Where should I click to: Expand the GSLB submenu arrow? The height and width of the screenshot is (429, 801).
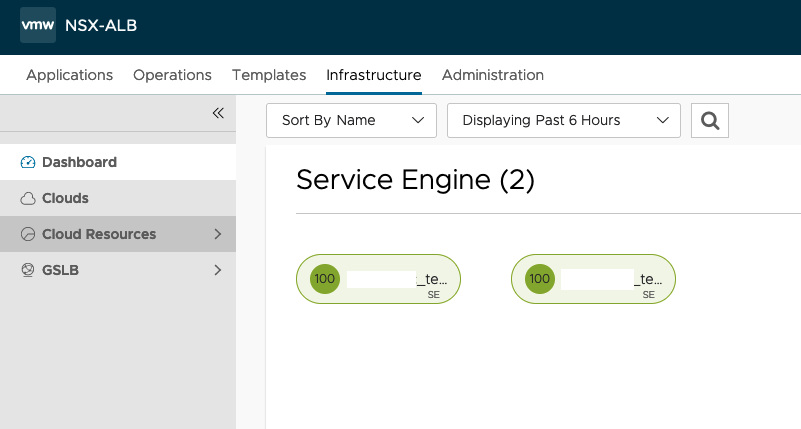click(x=218, y=270)
